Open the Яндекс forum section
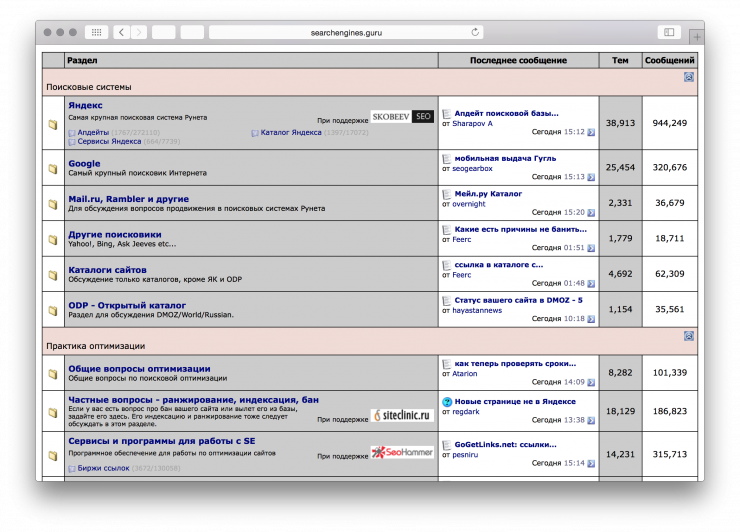The image size is (740, 532). (85, 105)
